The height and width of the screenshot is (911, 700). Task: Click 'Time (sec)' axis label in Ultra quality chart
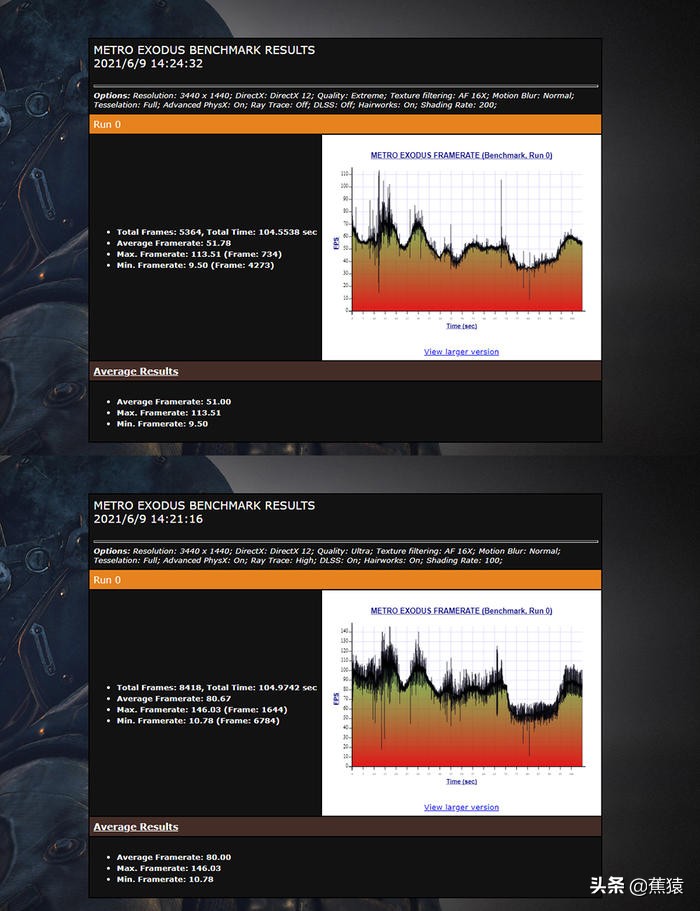tap(461, 781)
